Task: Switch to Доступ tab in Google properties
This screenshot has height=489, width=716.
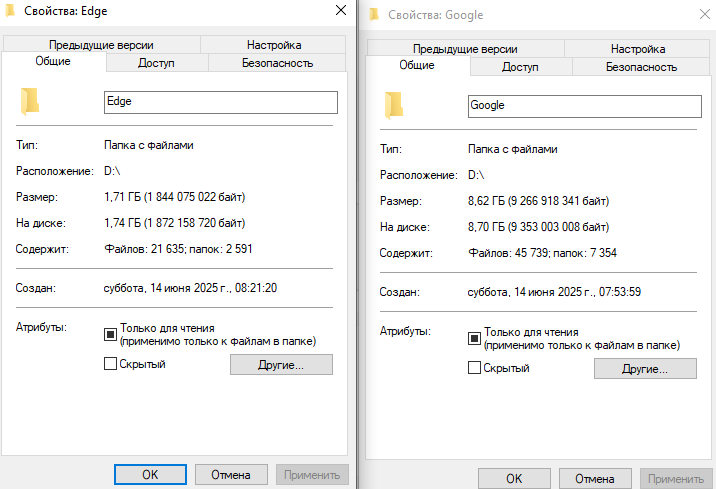Action: (520, 67)
